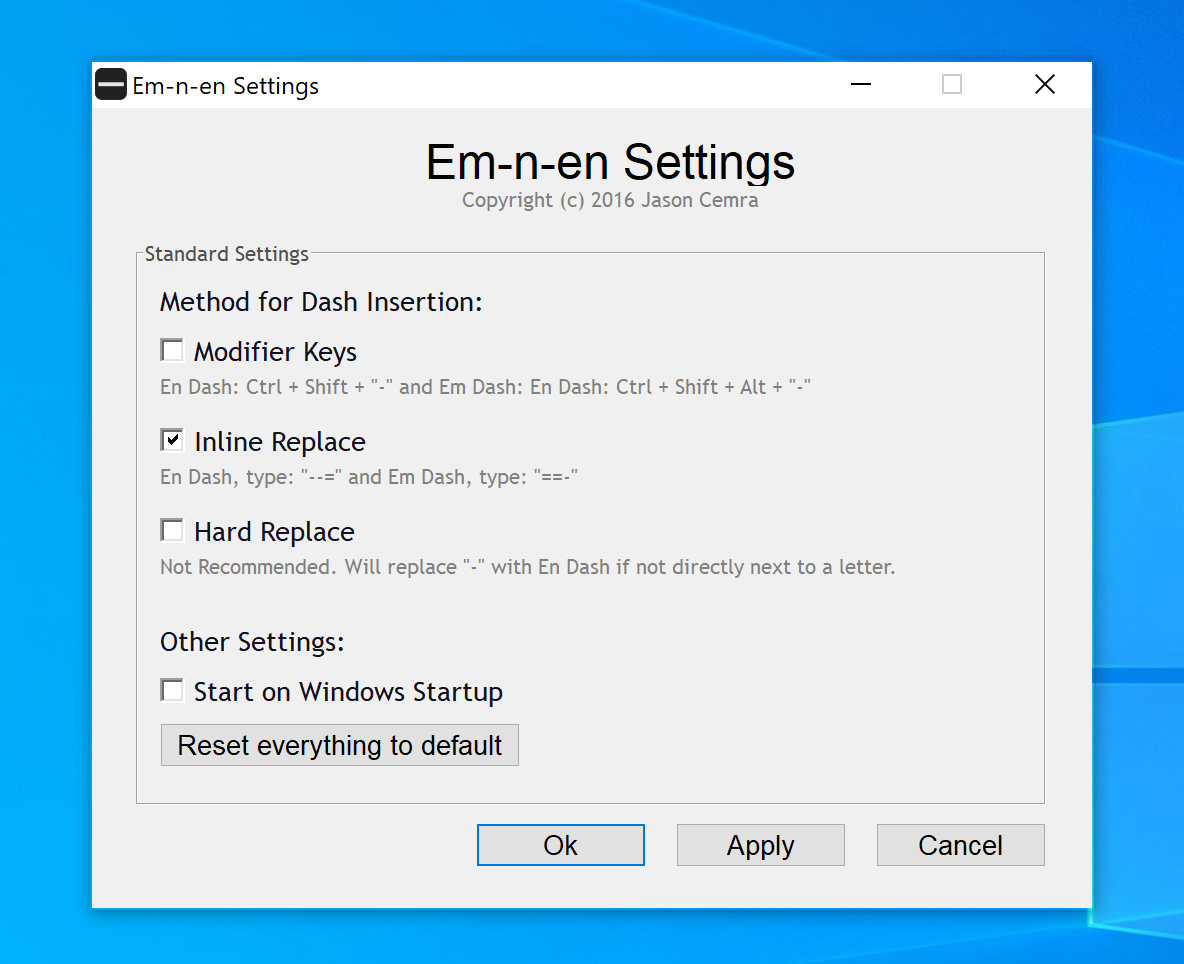Enable the Modifier Keys checkbox

[171, 349]
